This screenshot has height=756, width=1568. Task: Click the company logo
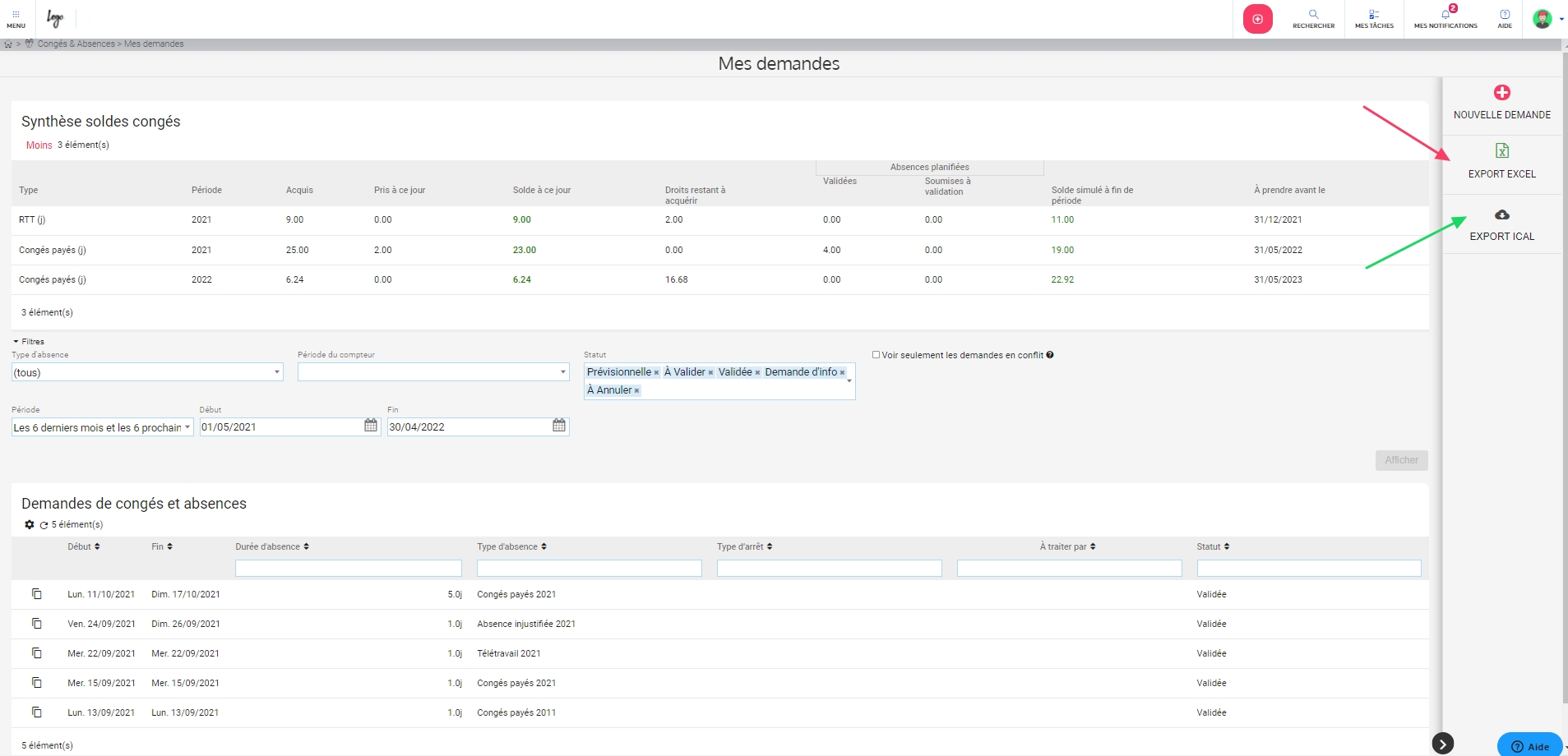point(55,18)
